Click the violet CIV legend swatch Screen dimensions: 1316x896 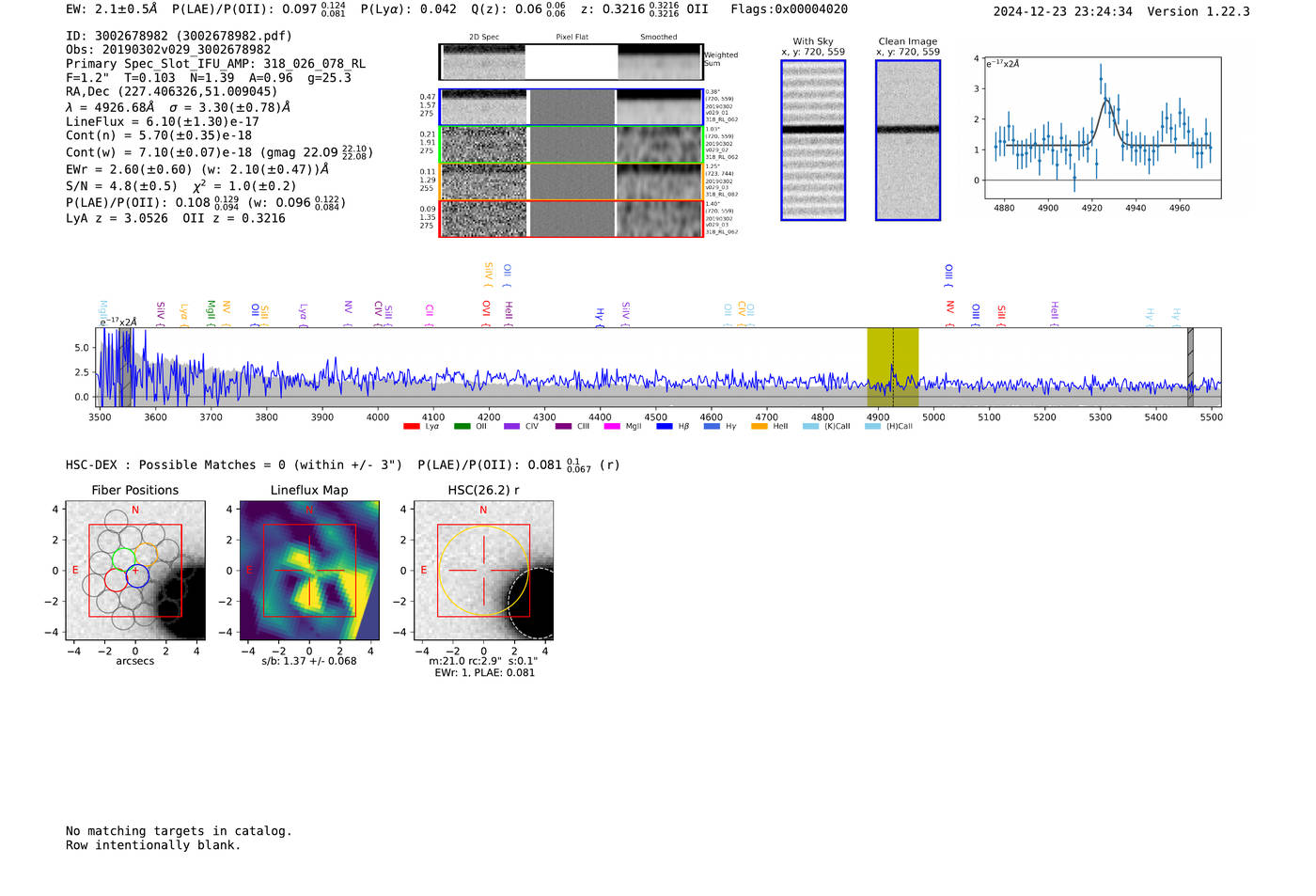(x=511, y=427)
